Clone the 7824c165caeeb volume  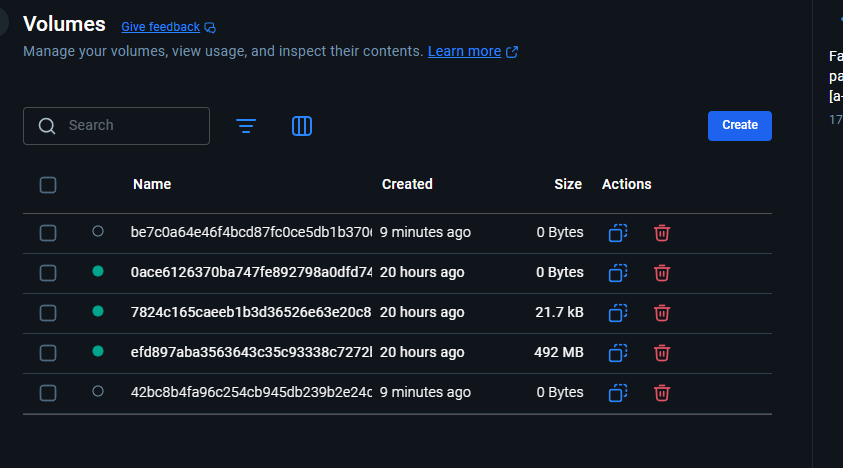click(618, 313)
